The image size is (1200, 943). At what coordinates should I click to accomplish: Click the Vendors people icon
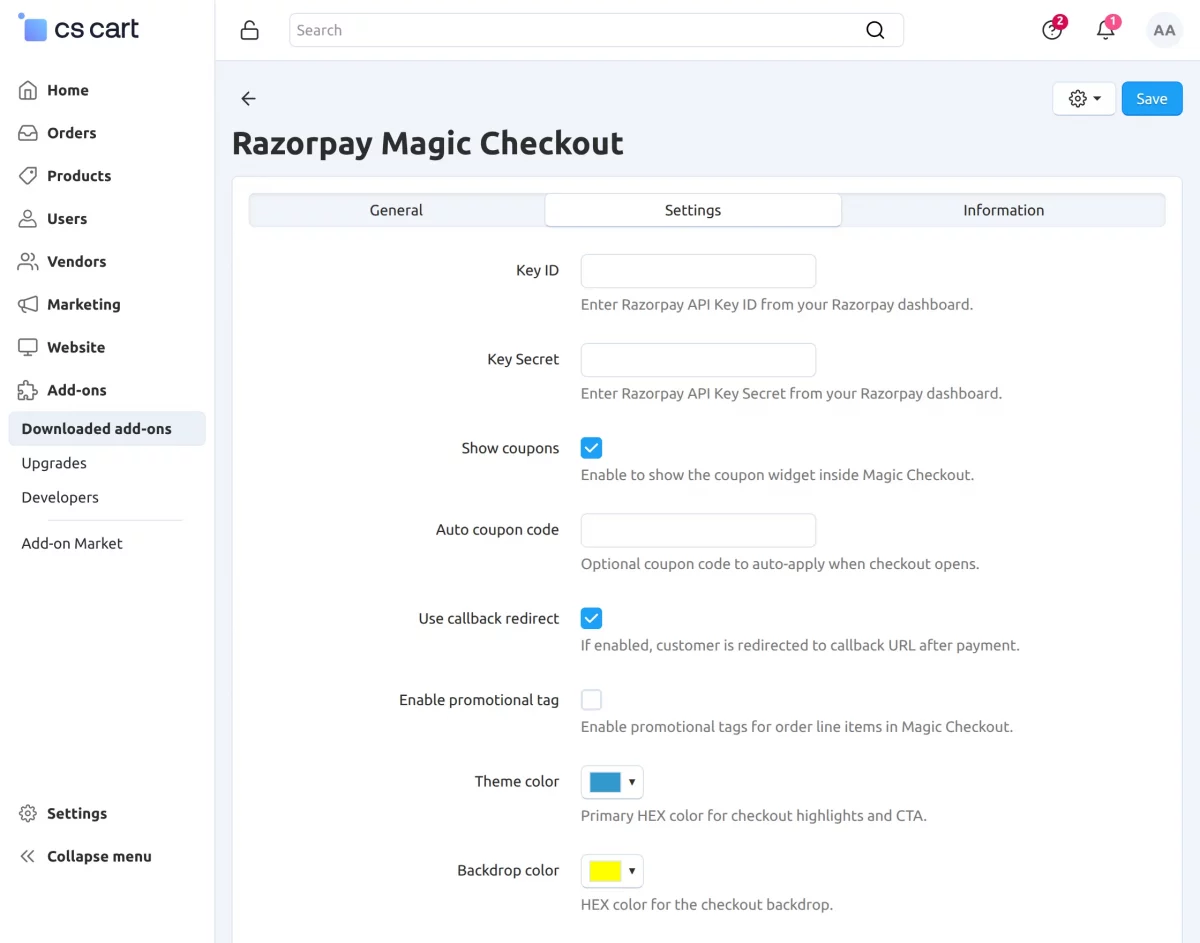[x=28, y=262]
